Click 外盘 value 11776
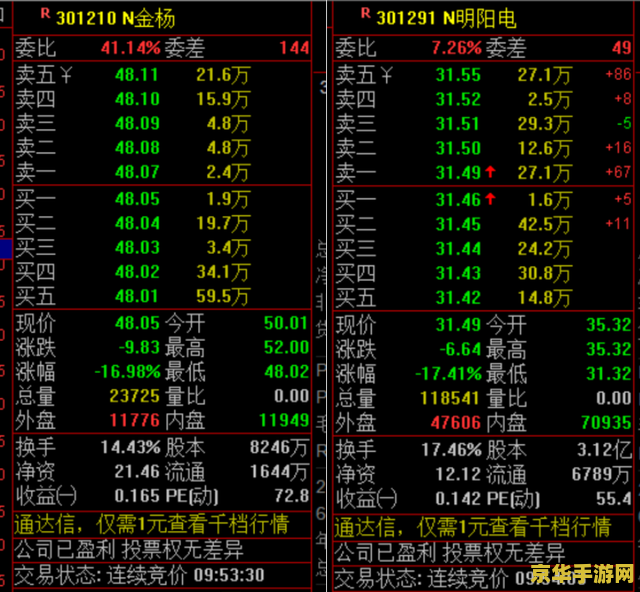 [x=134, y=420]
